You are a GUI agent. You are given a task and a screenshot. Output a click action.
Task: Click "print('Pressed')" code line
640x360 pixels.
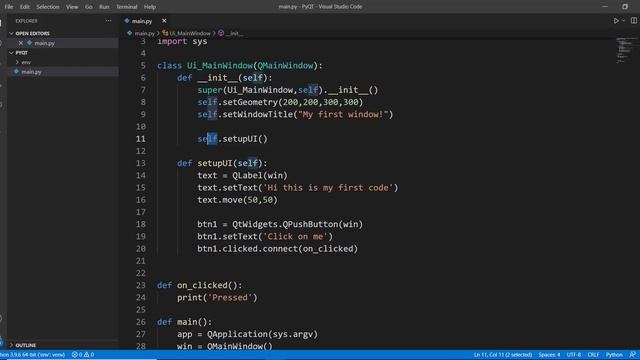coord(217,298)
